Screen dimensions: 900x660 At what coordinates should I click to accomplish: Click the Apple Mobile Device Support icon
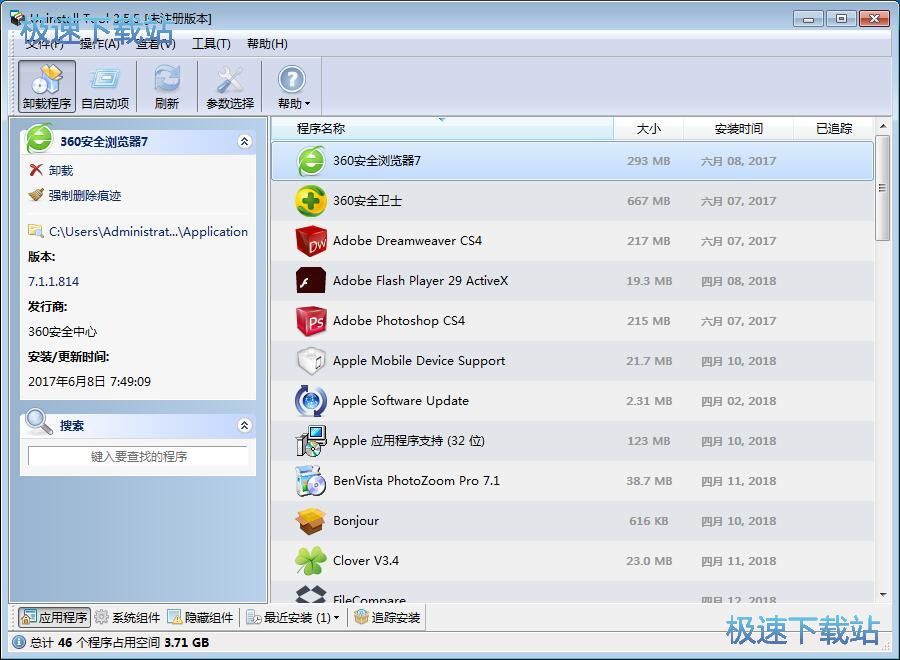tap(311, 361)
